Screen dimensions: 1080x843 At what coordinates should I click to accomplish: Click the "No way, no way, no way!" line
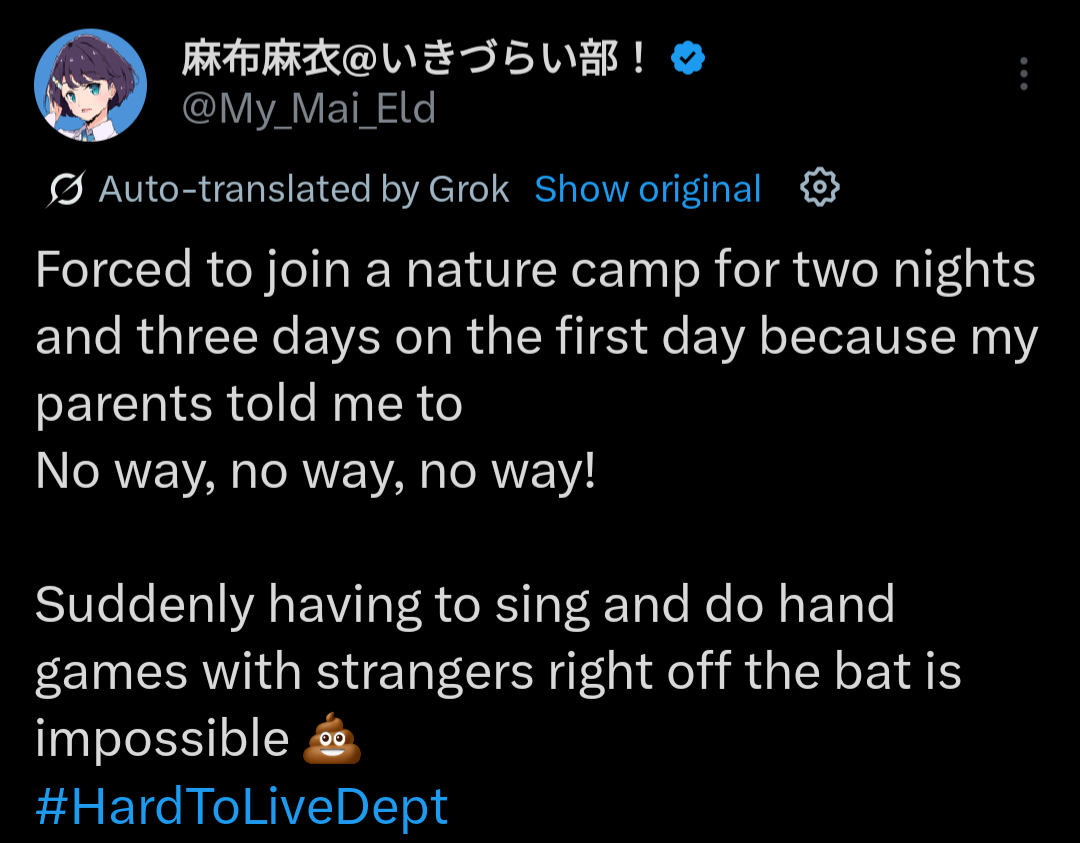315,472
